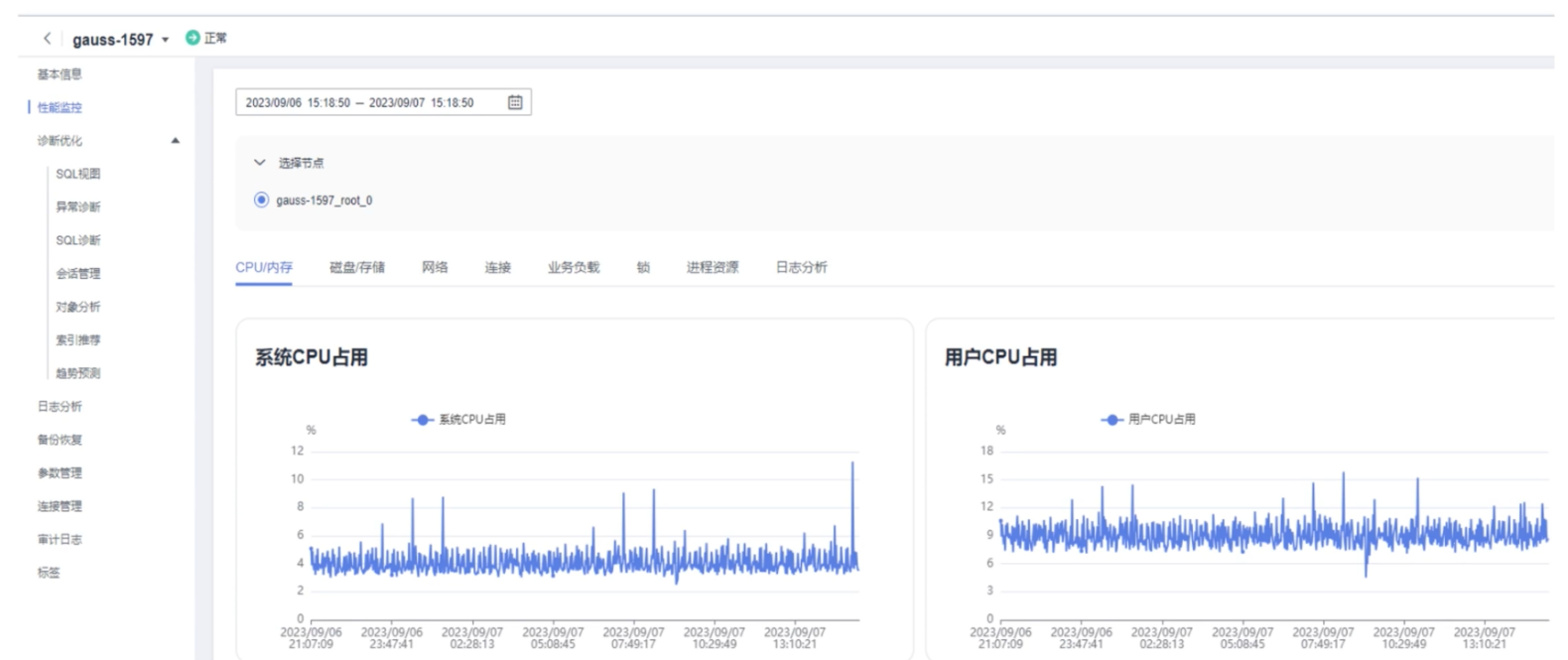Collapse the 诊断优化 sidebar group arrow
The width and height of the screenshot is (1568, 660).
pyautogui.click(x=176, y=141)
